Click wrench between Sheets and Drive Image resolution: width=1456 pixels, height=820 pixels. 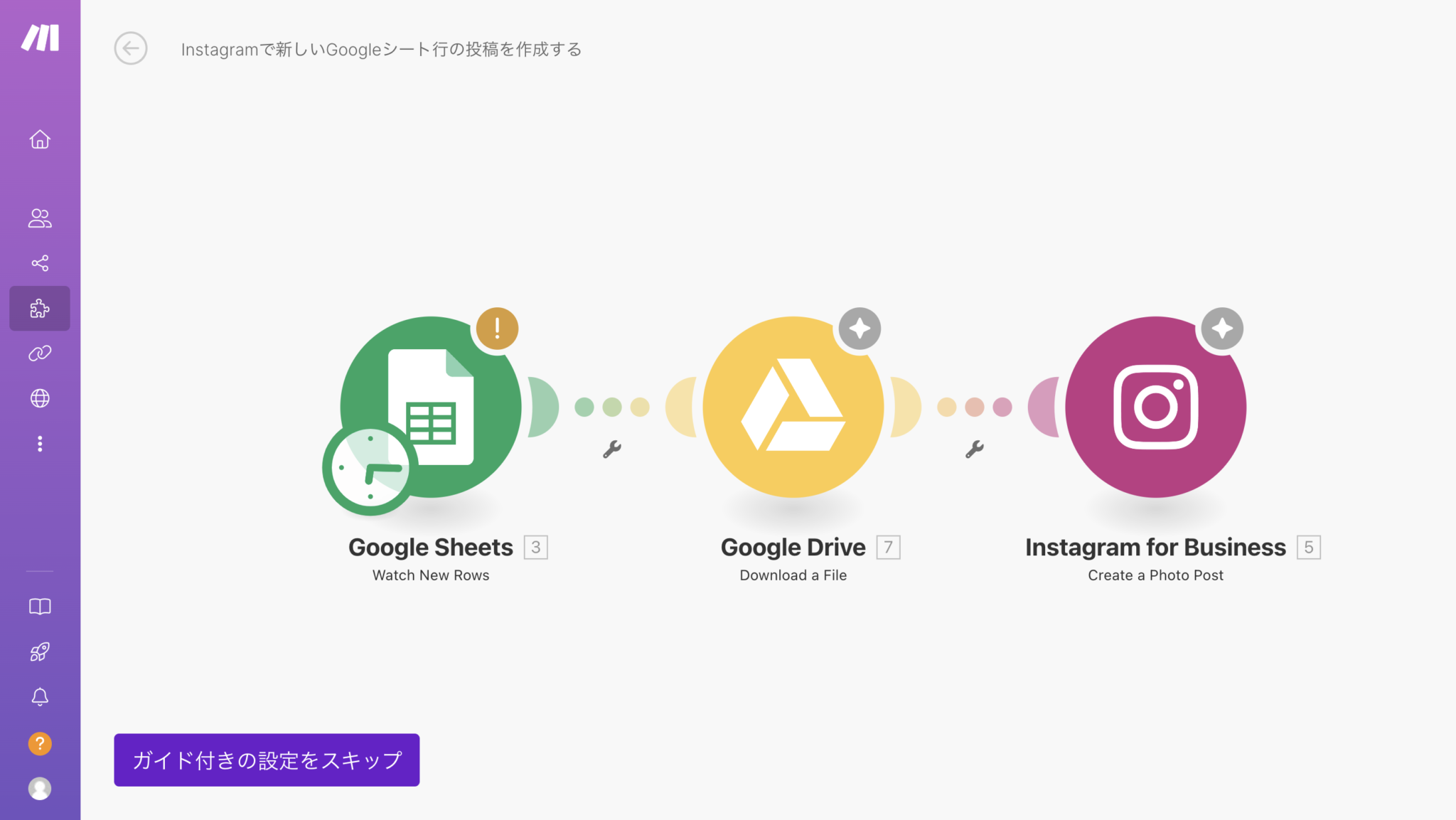click(x=612, y=449)
